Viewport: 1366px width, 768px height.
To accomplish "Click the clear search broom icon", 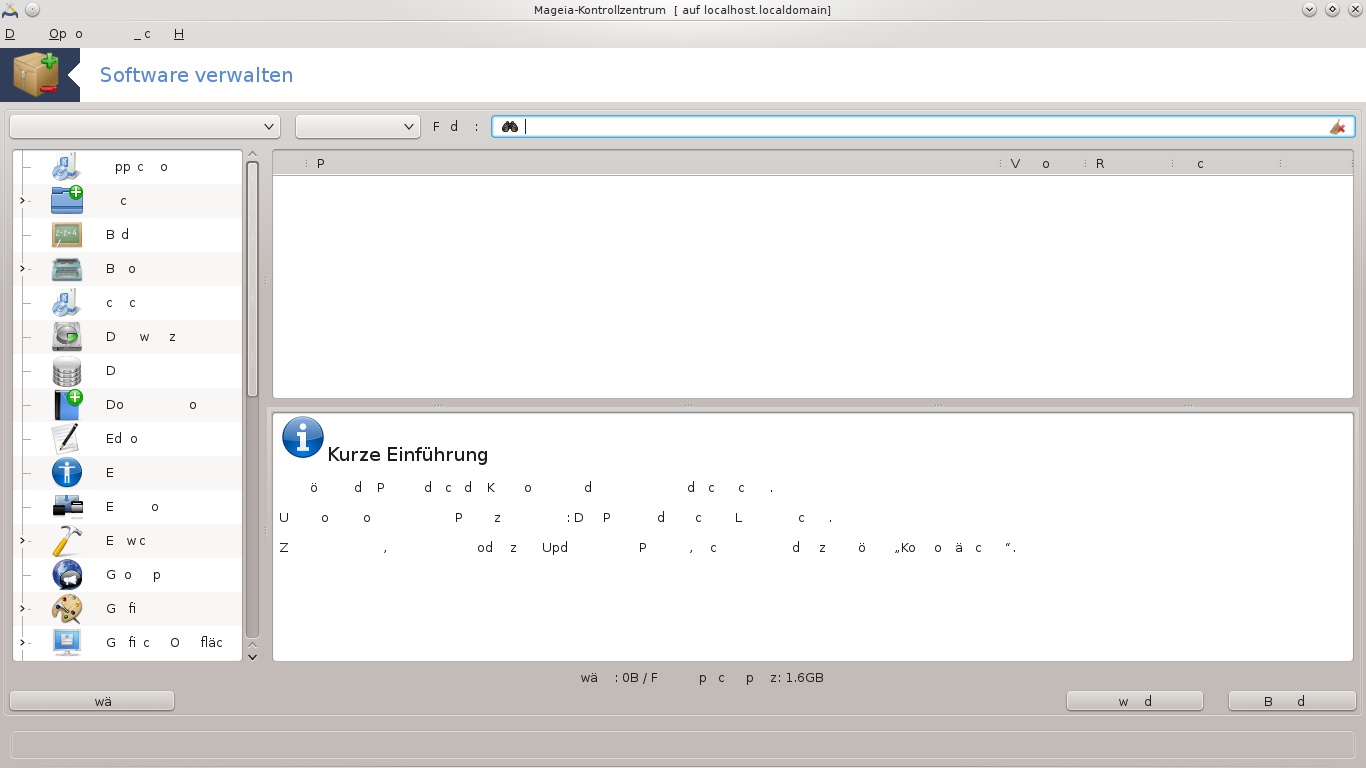I will 1337,127.
